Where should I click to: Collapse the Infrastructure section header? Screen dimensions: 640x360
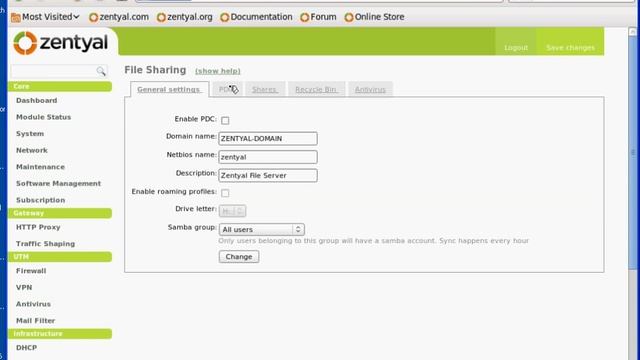point(60,334)
